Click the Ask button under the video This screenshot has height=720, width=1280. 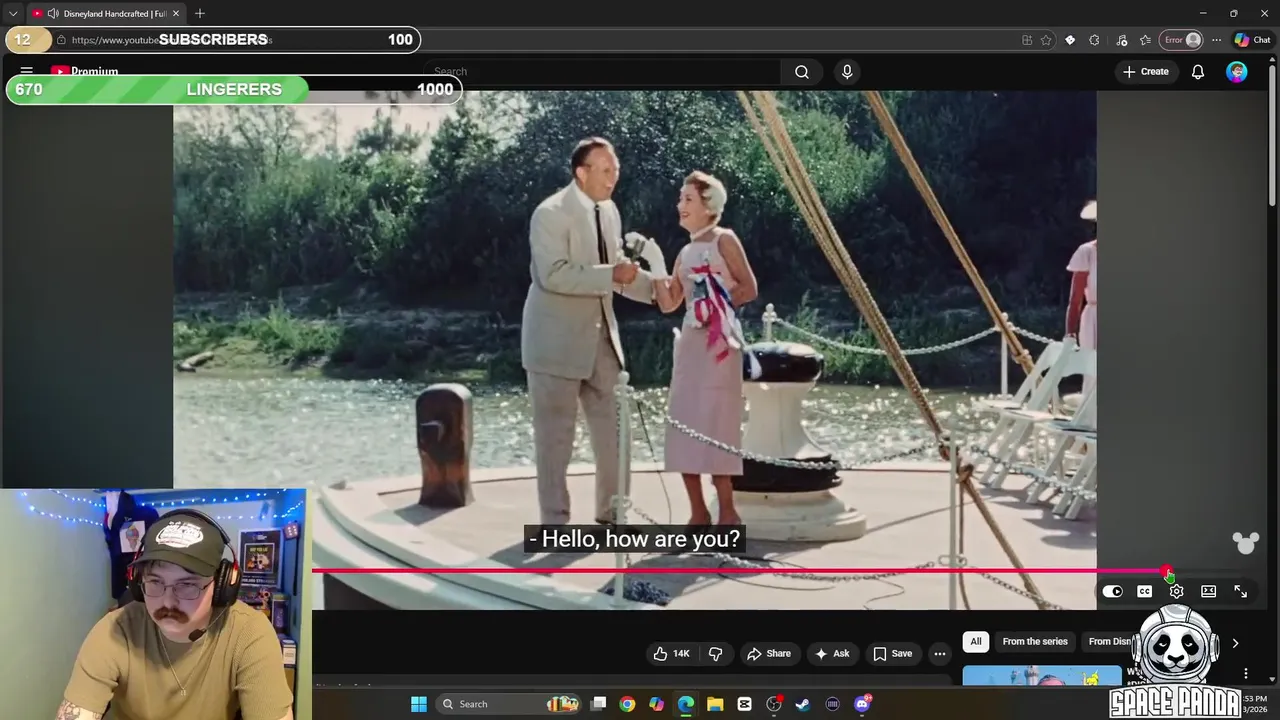(x=831, y=654)
